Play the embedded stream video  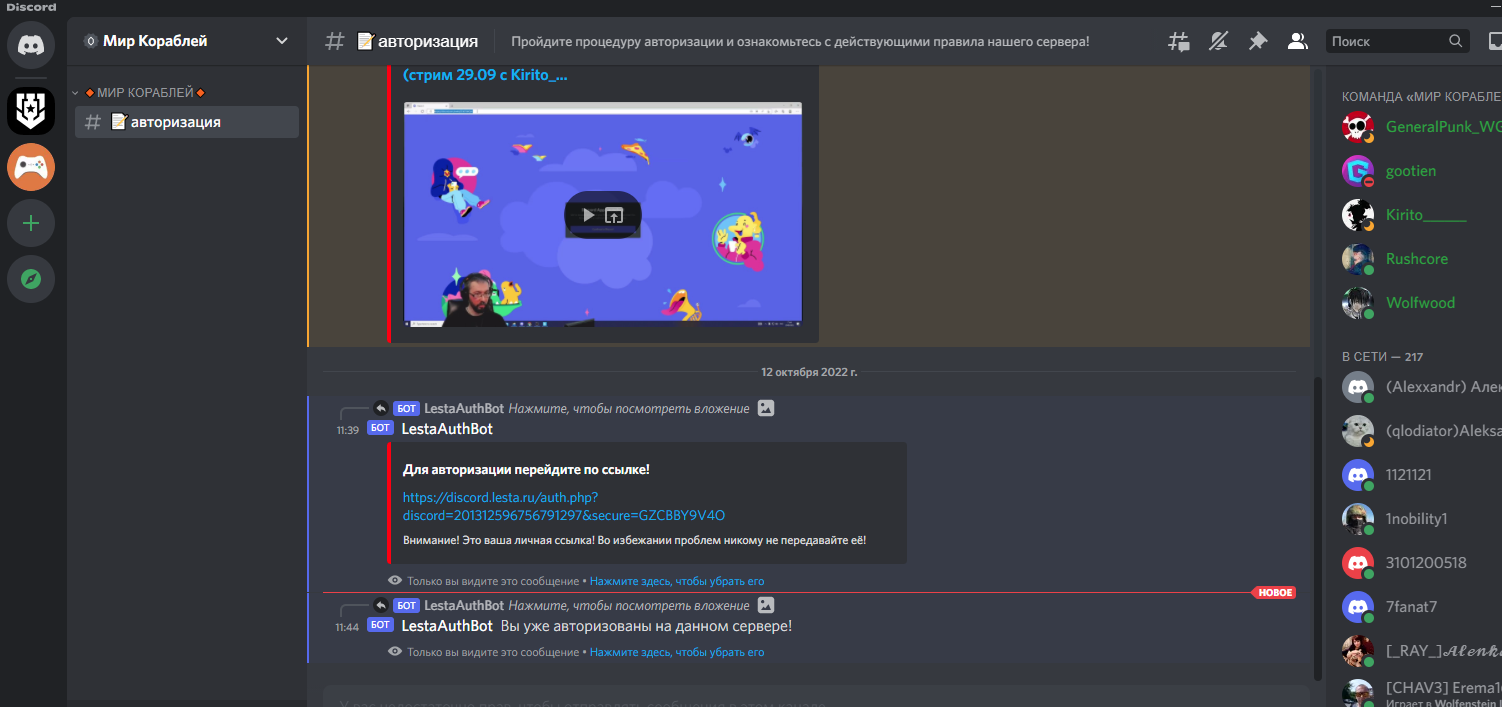point(589,215)
